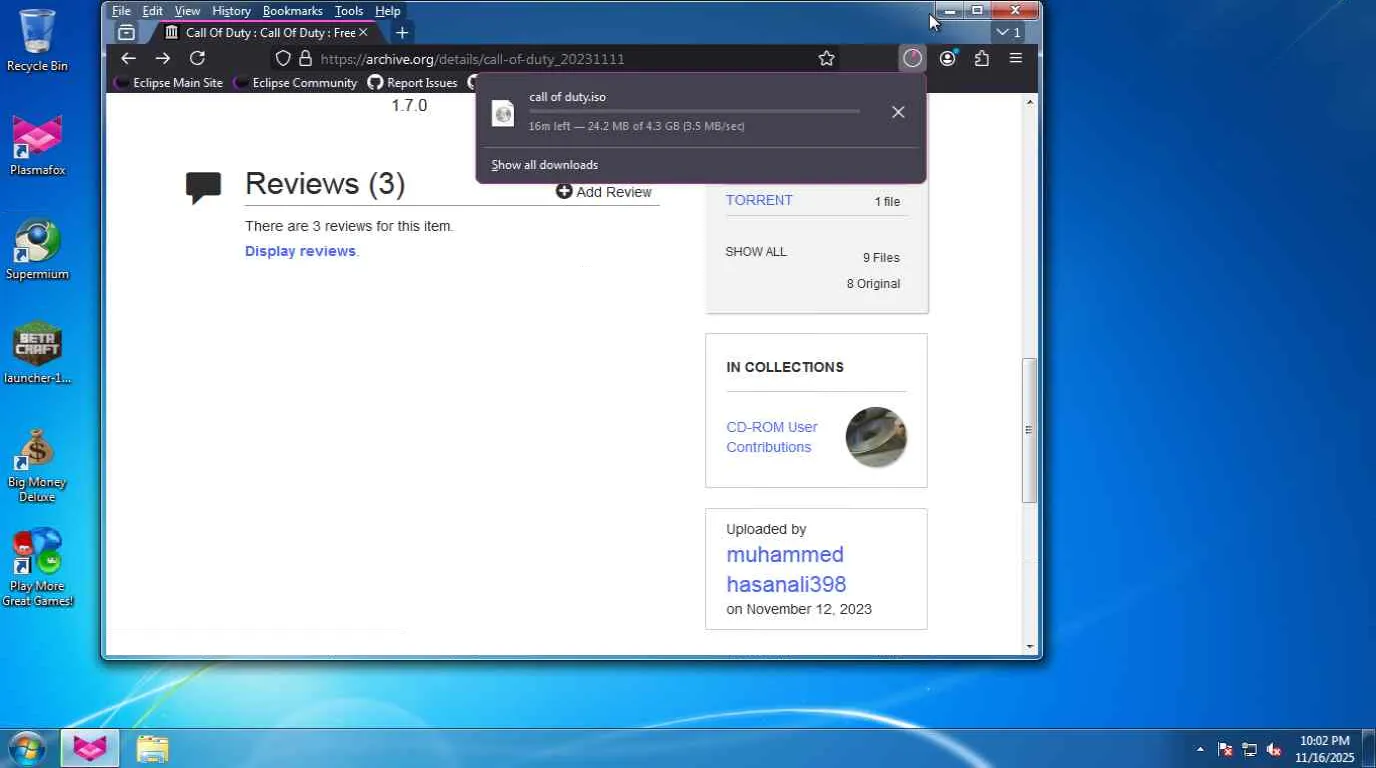Close the Call Of Duty tab
The height and width of the screenshot is (768, 1376).
pos(363,33)
